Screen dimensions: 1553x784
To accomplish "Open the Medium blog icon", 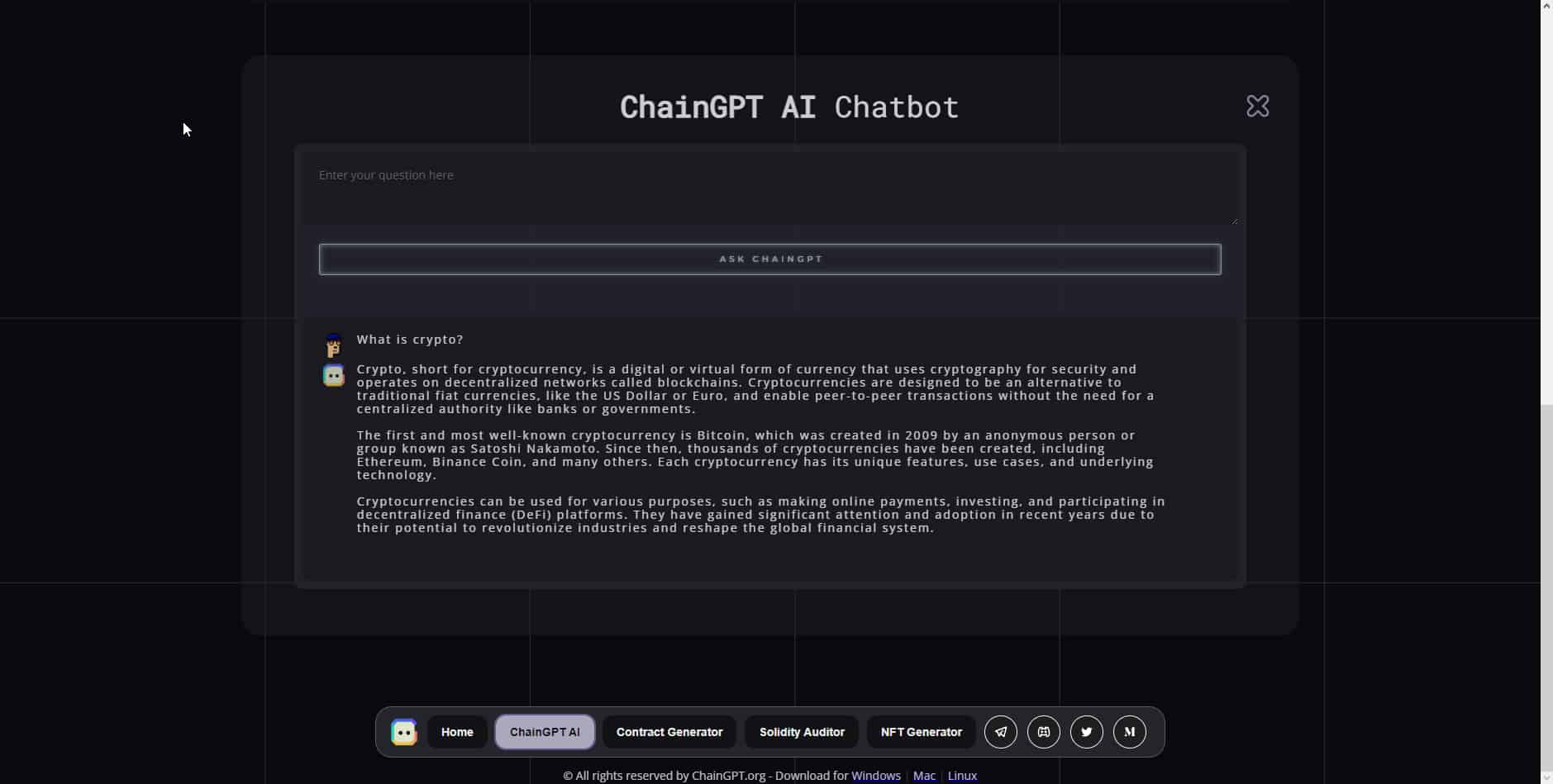I will click(x=1129, y=732).
